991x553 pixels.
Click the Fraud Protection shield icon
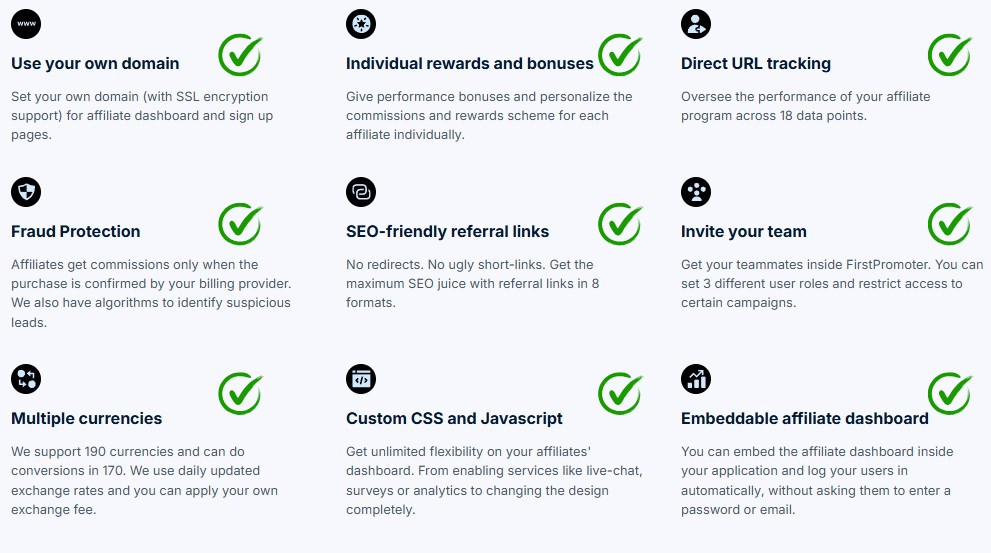[26, 192]
